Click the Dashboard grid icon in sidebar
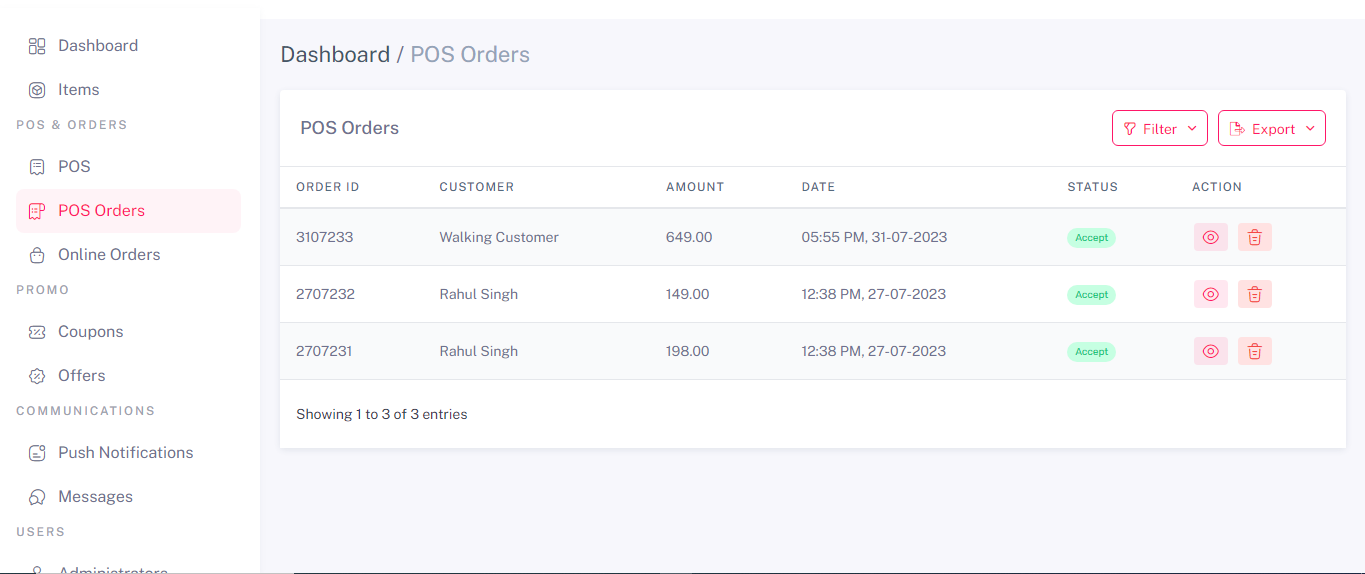Screen dimensions: 1365x574 37,46
